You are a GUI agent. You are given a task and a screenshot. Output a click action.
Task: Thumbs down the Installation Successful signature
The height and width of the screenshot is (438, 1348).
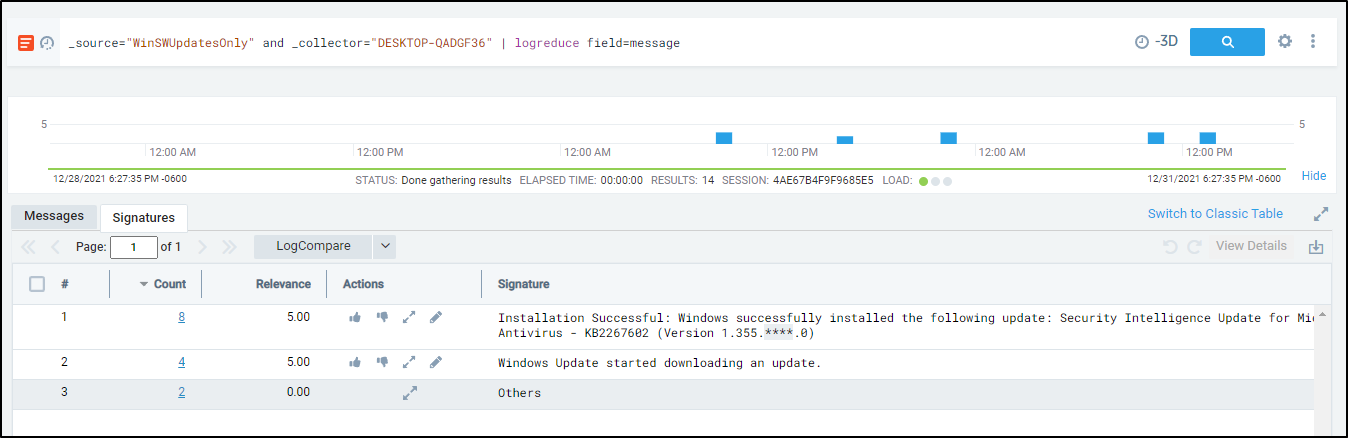coord(382,317)
